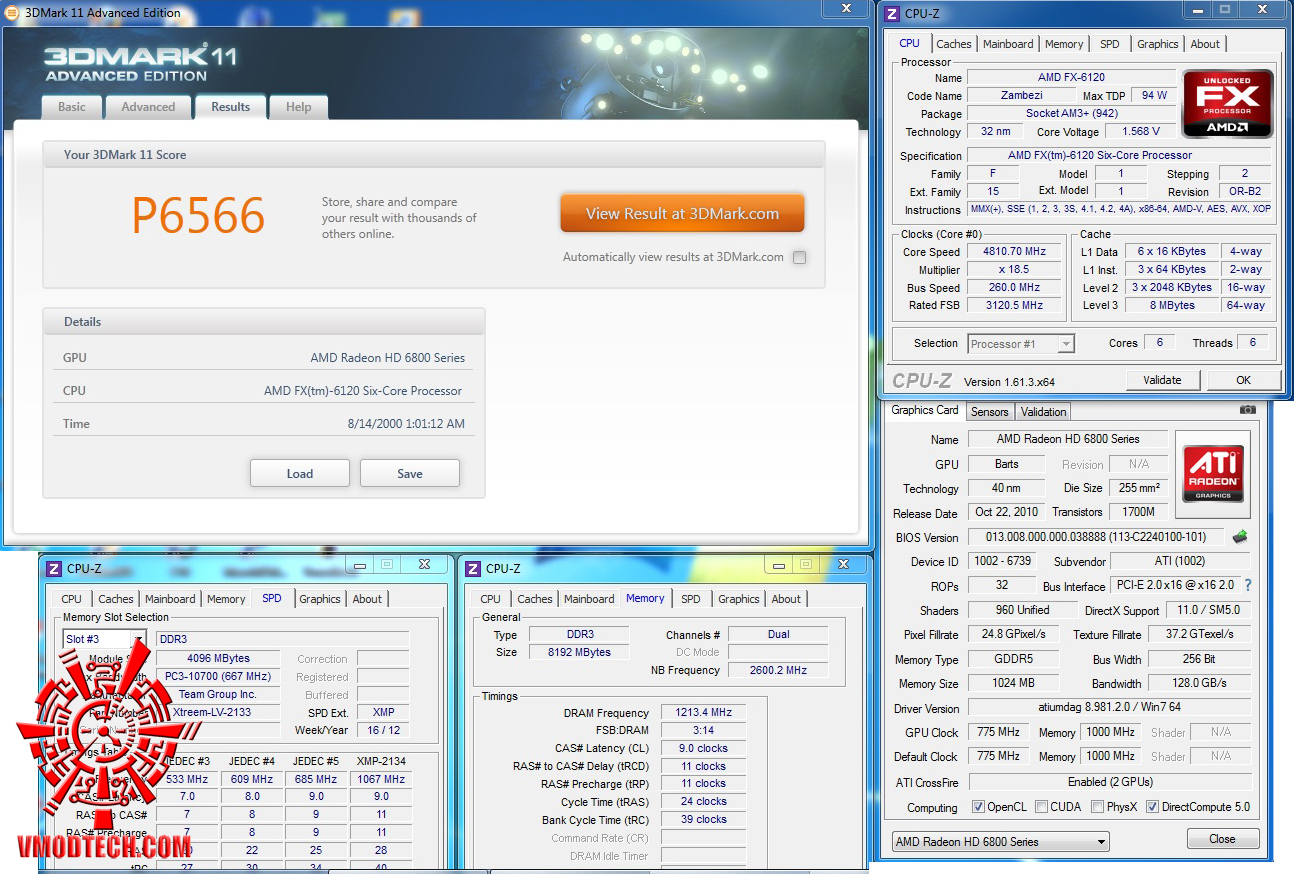Open the Mainboard tab in the top-right CPU-Z
1294x874 pixels.
click(1008, 44)
